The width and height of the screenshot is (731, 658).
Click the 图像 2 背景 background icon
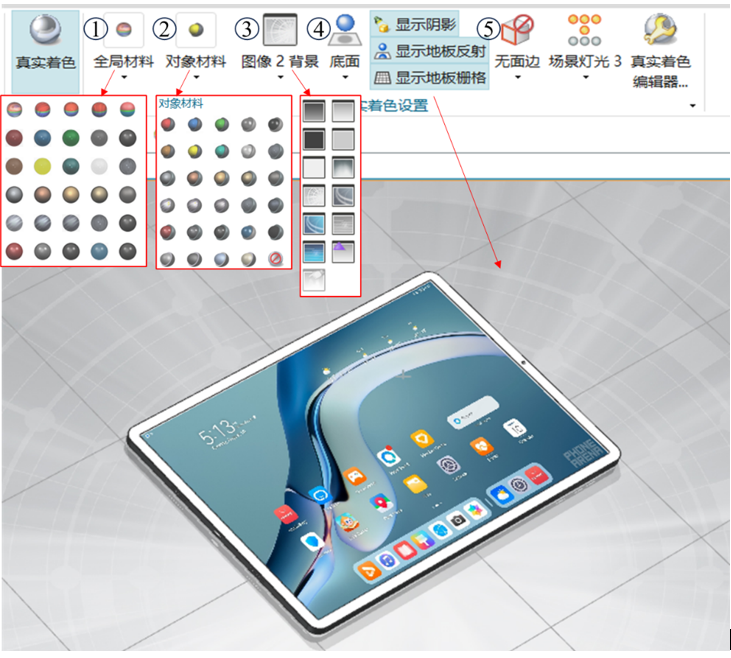coord(280,30)
